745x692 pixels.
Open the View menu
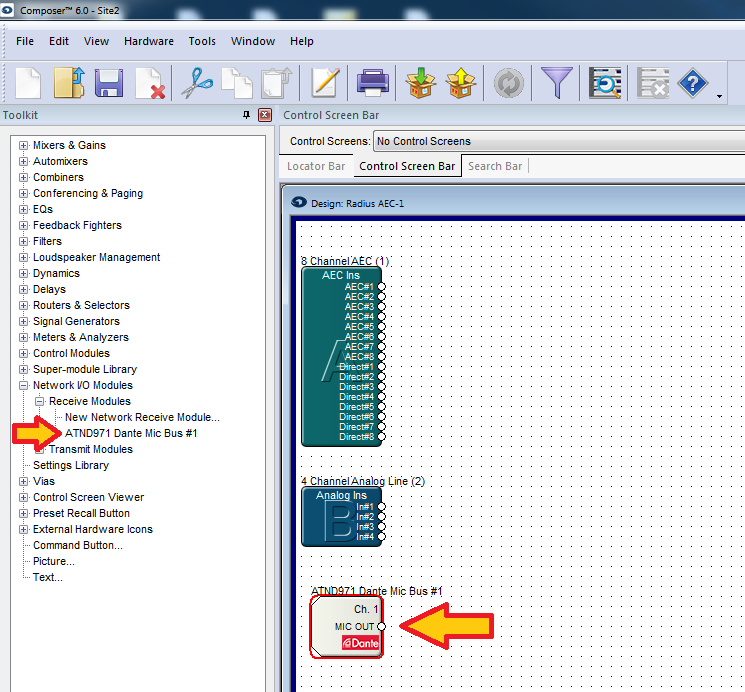pos(96,41)
